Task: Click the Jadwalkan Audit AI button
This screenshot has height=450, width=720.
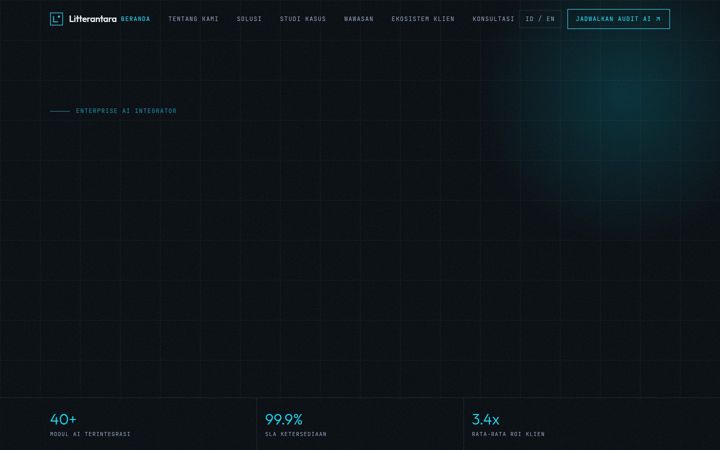Action: pyautogui.click(x=619, y=19)
